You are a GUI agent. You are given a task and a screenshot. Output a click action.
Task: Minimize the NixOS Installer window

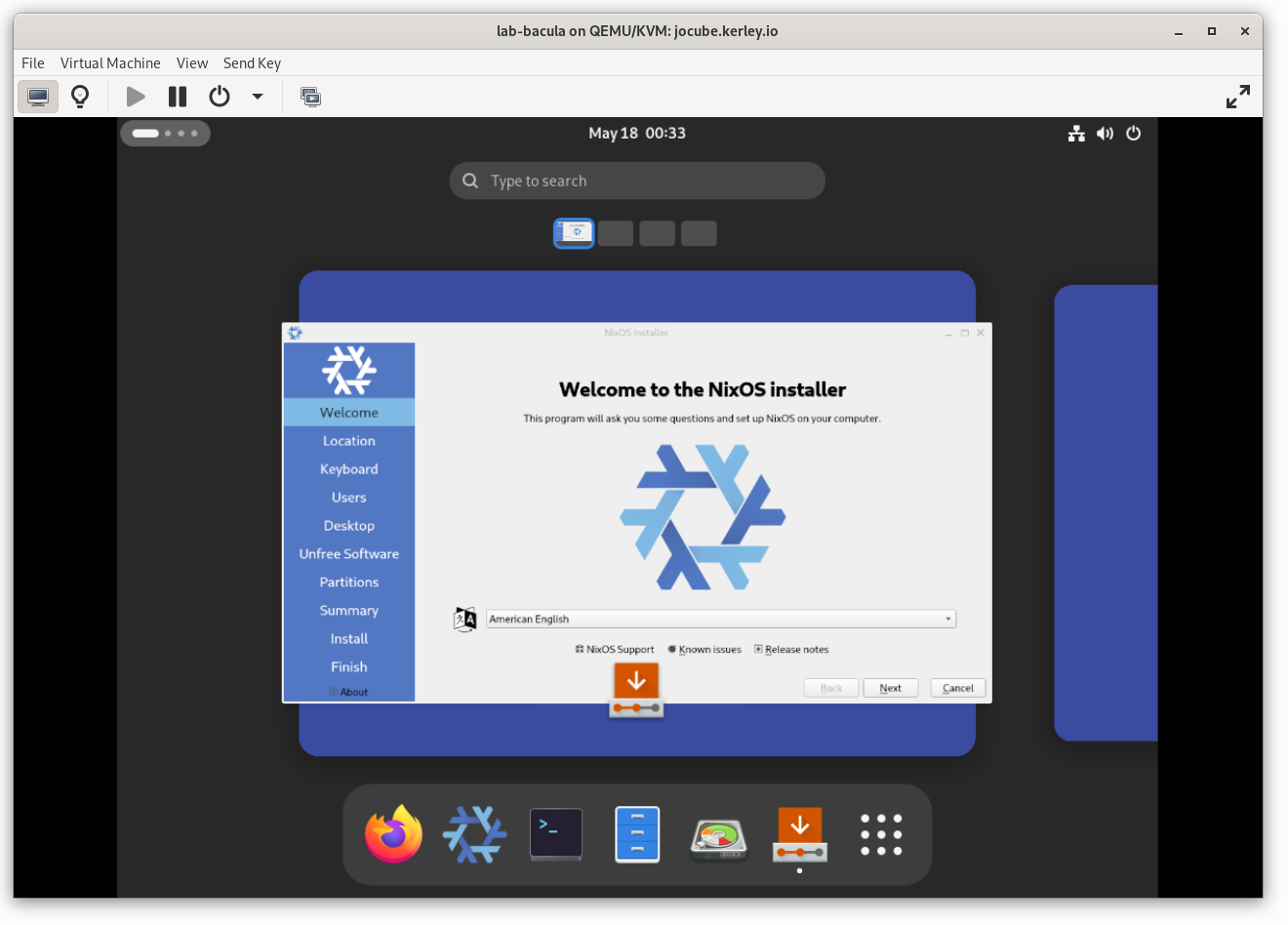[x=948, y=334]
